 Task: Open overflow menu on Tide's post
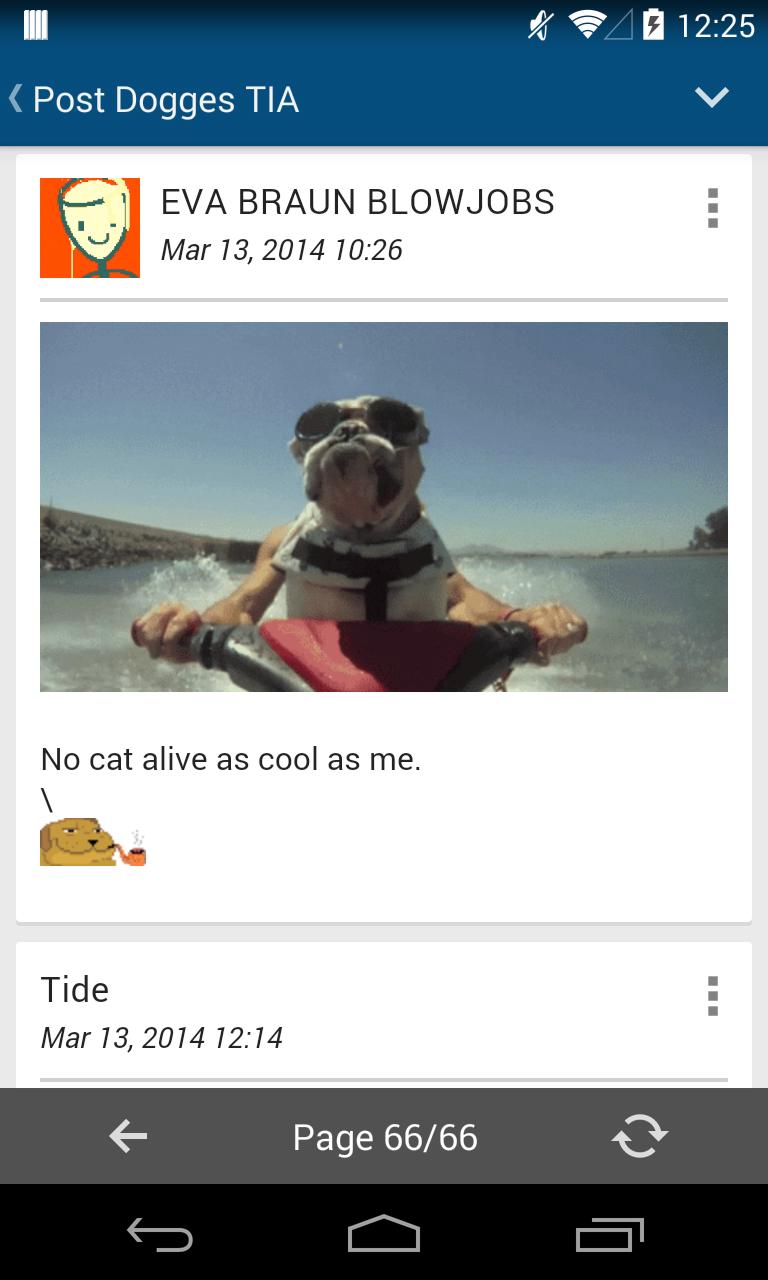(x=713, y=996)
